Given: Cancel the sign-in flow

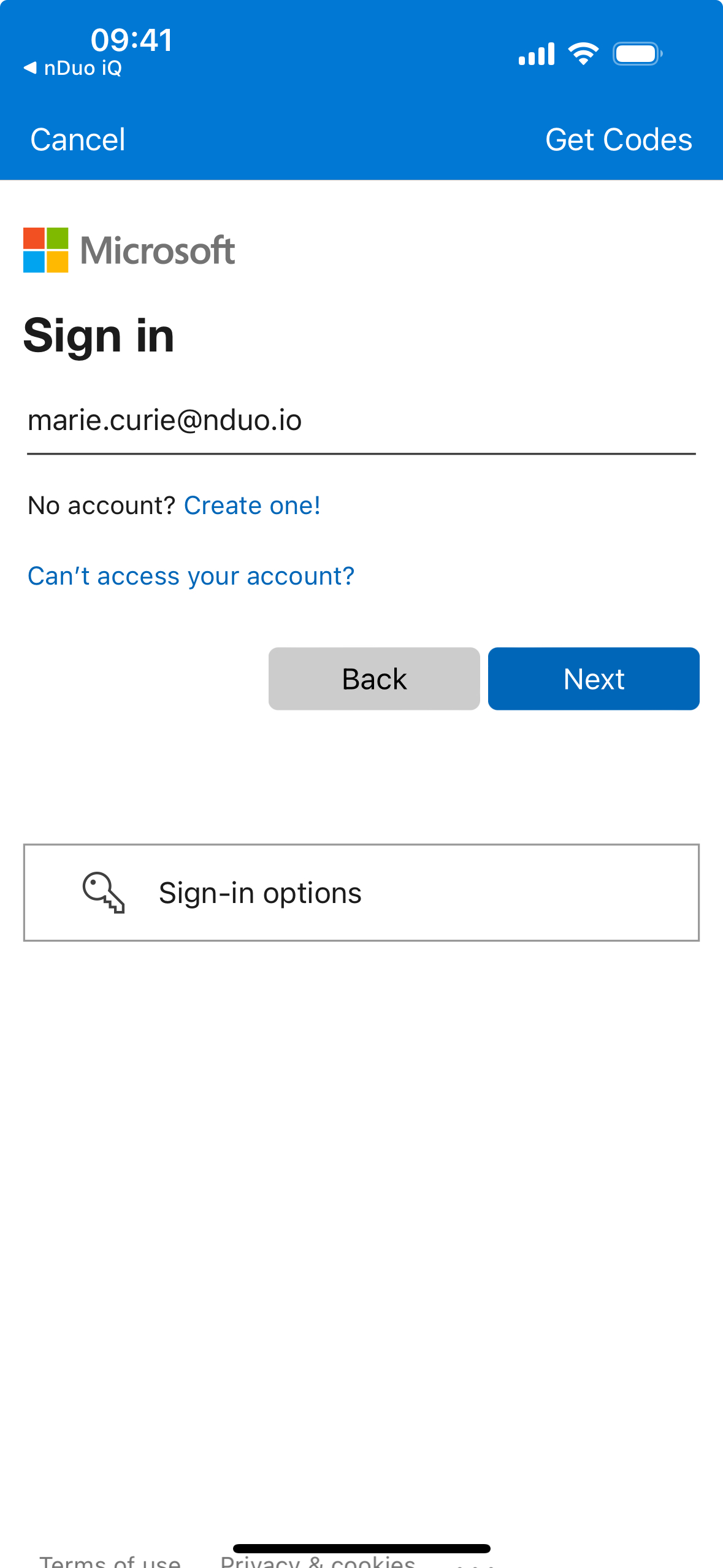Looking at the screenshot, I should (78, 140).
